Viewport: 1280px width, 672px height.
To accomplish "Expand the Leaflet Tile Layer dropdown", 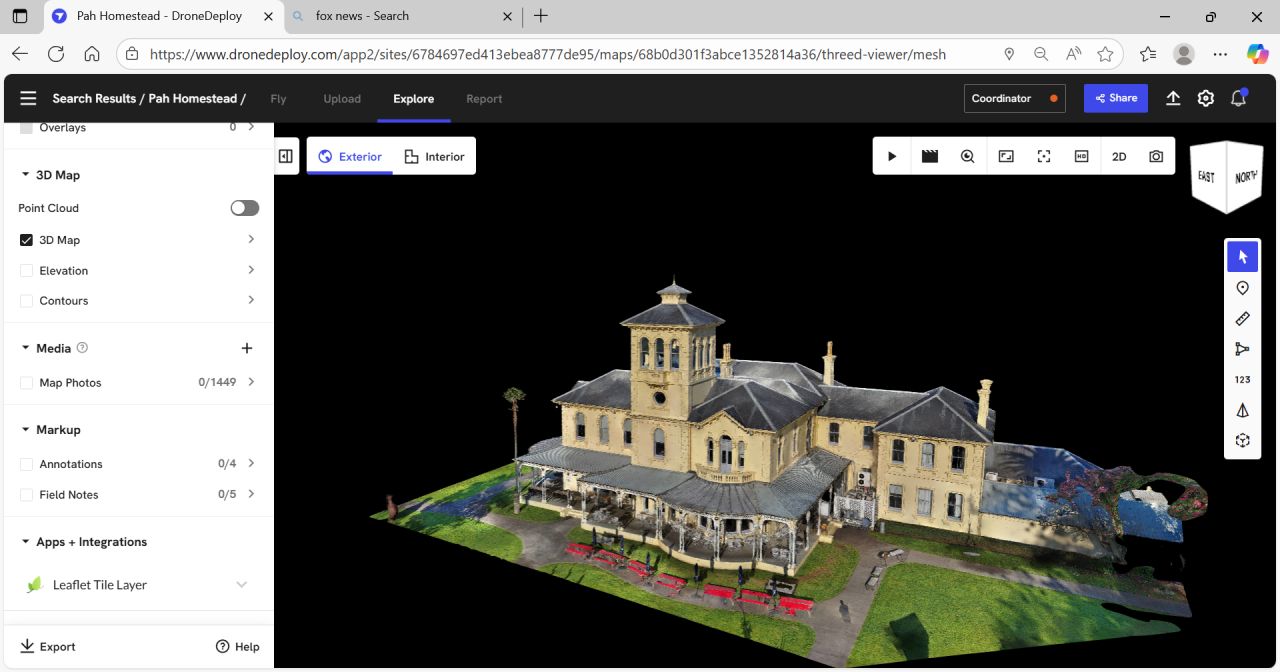I will pos(241,585).
